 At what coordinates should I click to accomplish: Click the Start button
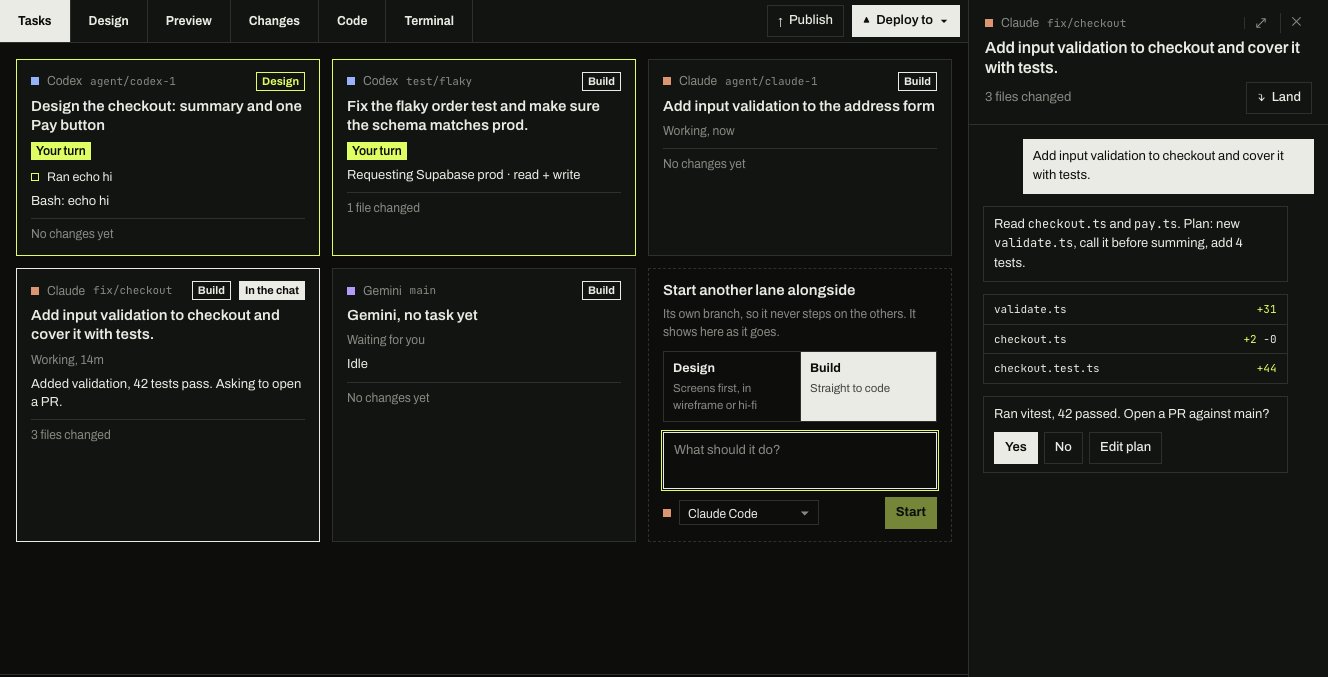pos(911,512)
